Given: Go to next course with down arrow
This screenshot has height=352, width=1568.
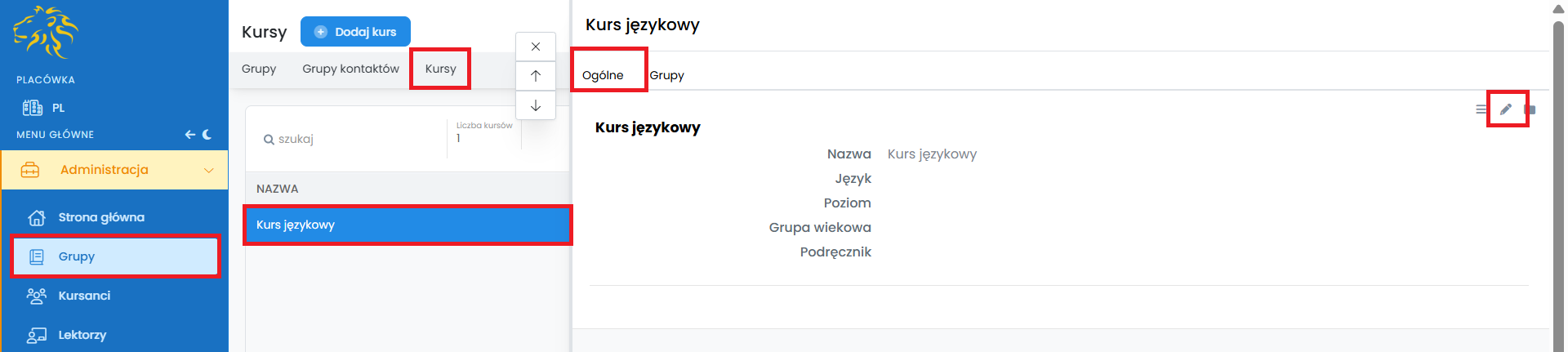Looking at the screenshot, I should (x=536, y=105).
